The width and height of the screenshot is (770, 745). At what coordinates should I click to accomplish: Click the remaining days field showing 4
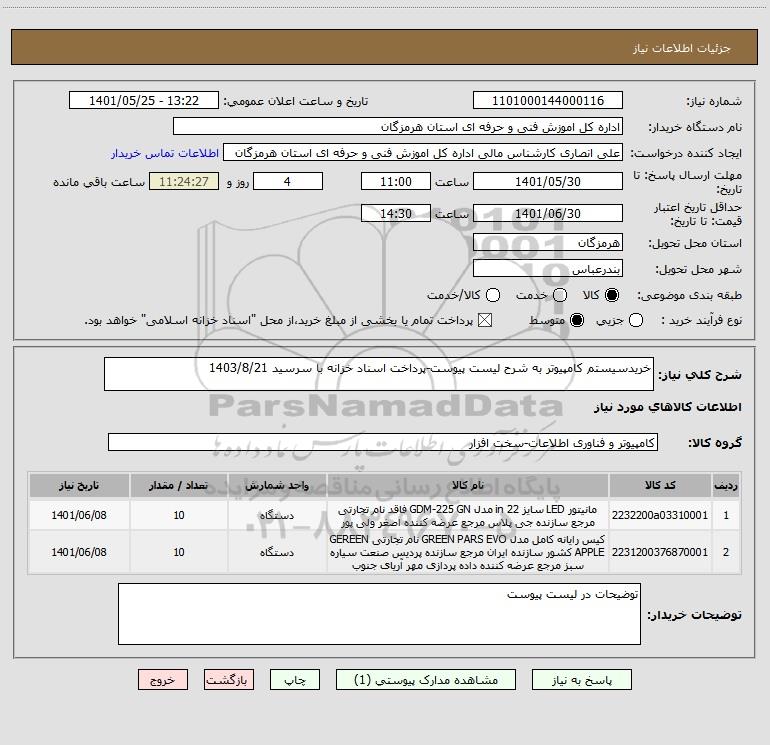click(288, 182)
